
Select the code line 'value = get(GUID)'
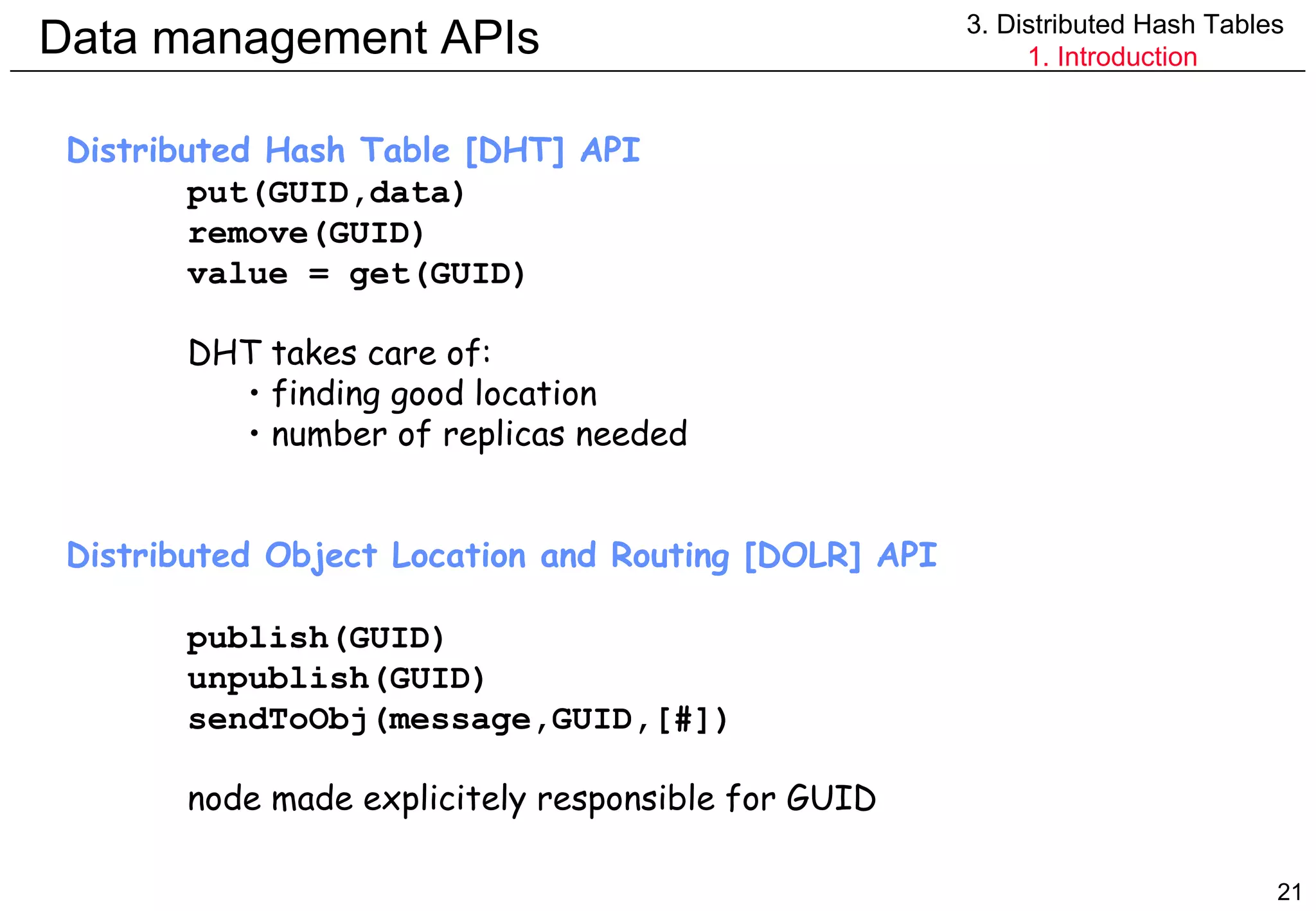(x=357, y=275)
